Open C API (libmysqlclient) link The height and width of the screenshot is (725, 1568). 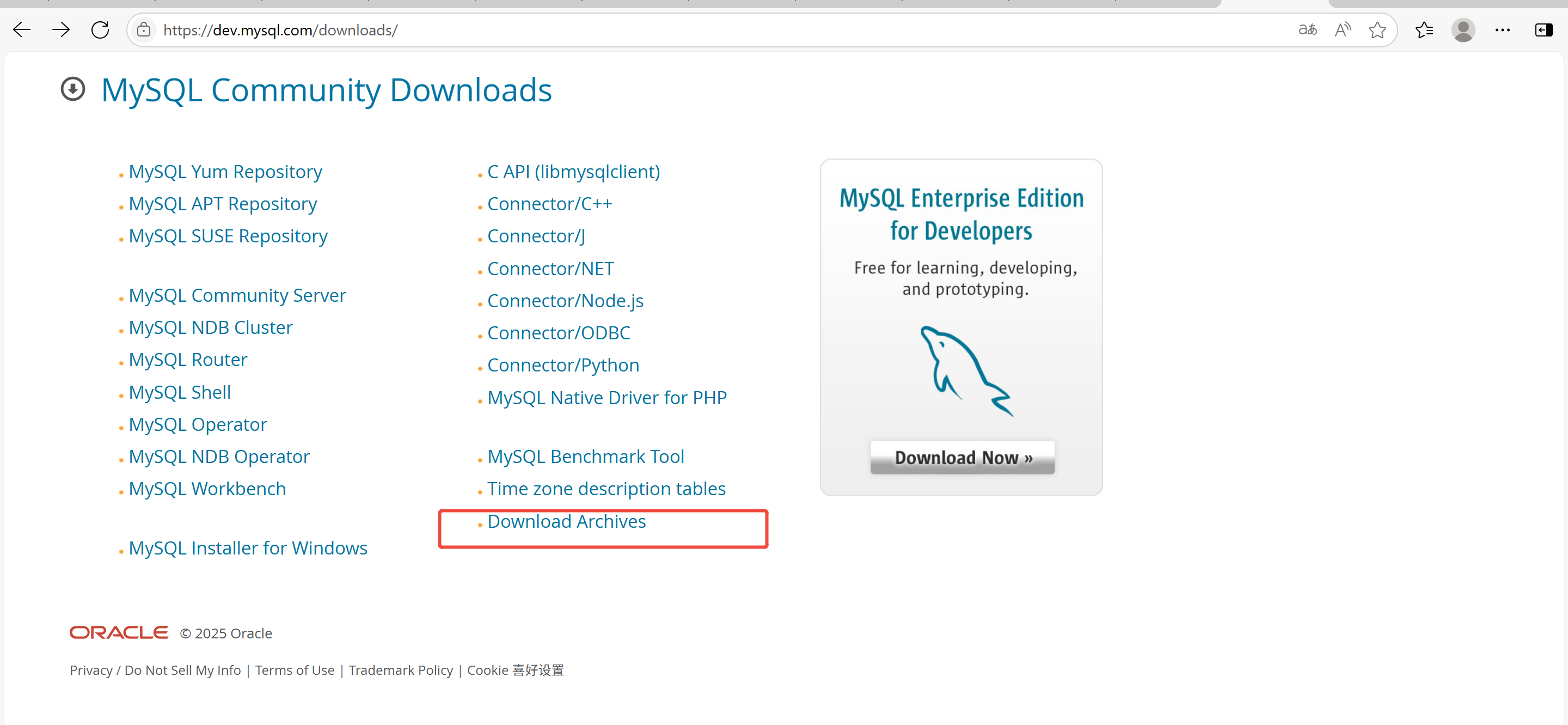[x=573, y=172]
